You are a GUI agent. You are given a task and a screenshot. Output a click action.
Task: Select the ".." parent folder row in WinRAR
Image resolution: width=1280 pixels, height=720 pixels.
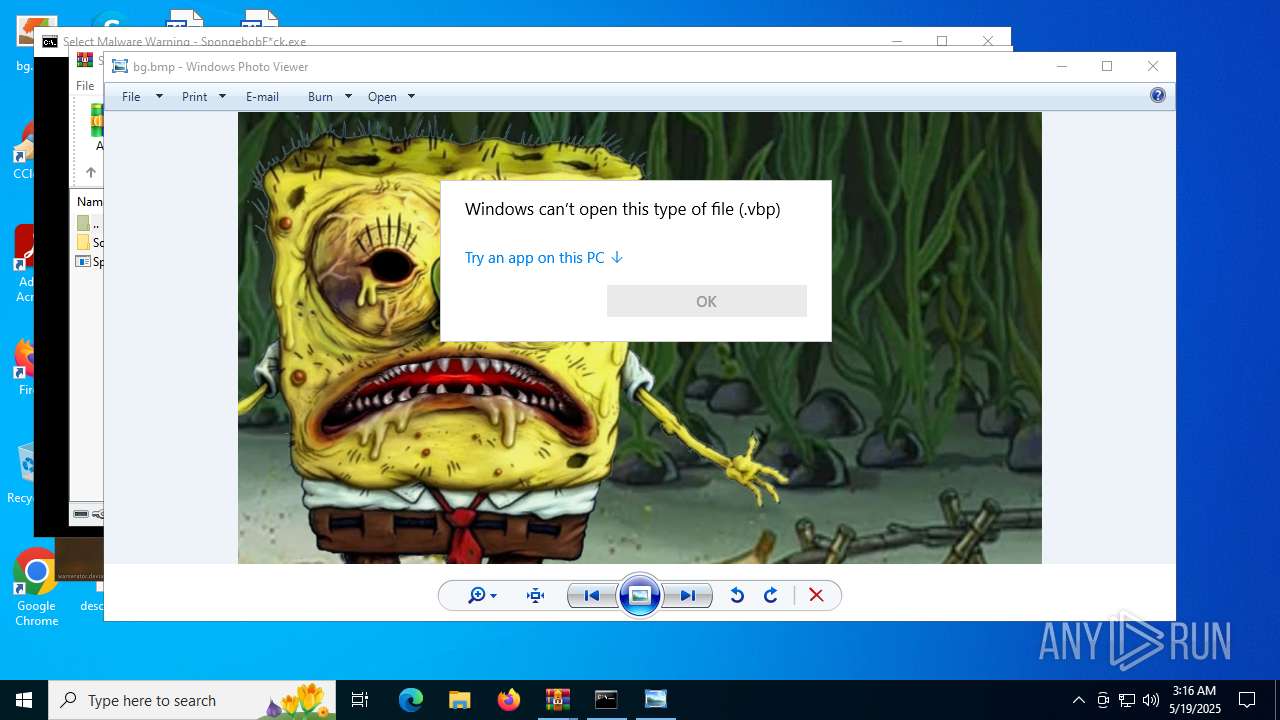pyautogui.click(x=90, y=224)
